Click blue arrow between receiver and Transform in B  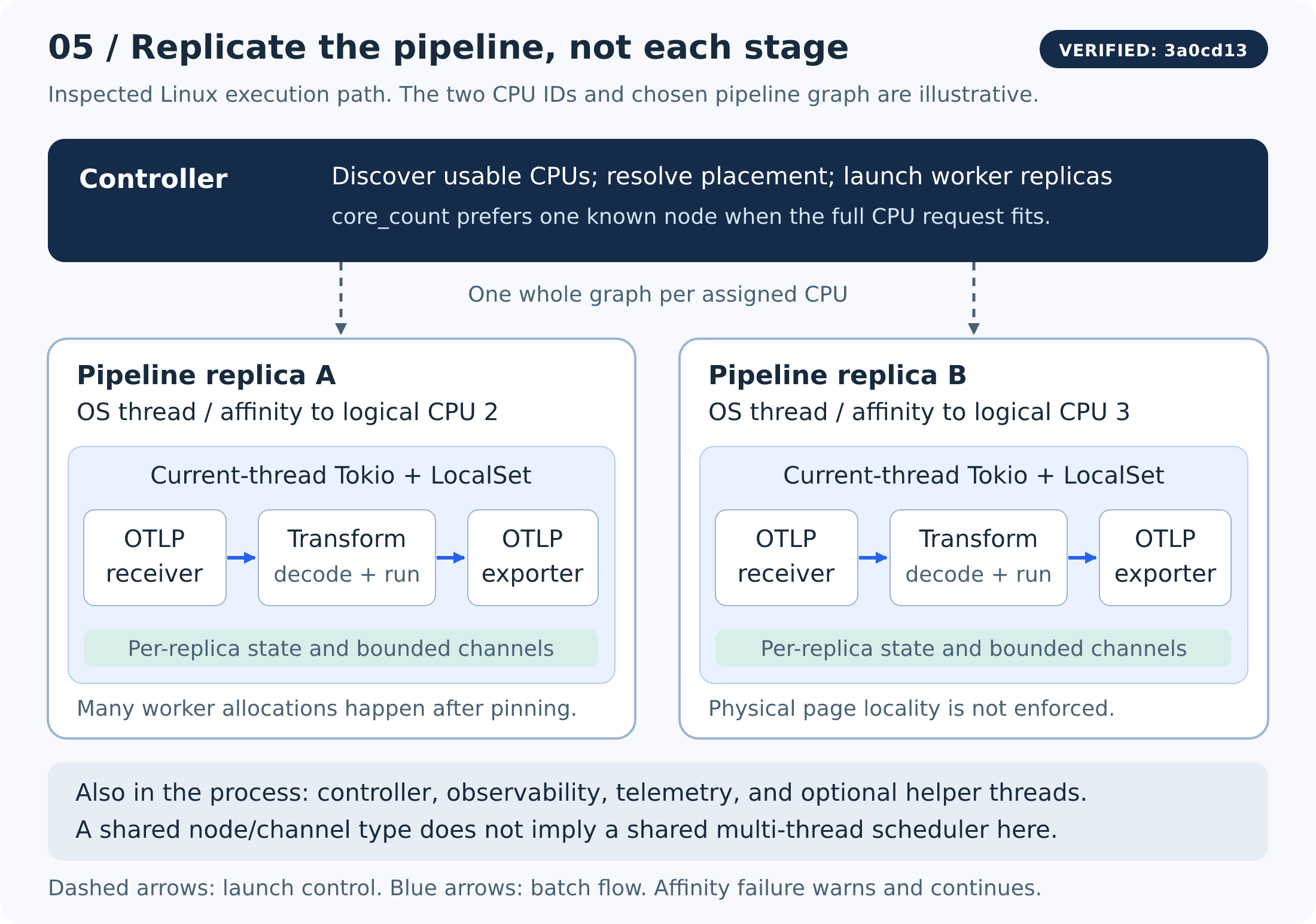click(873, 558)
